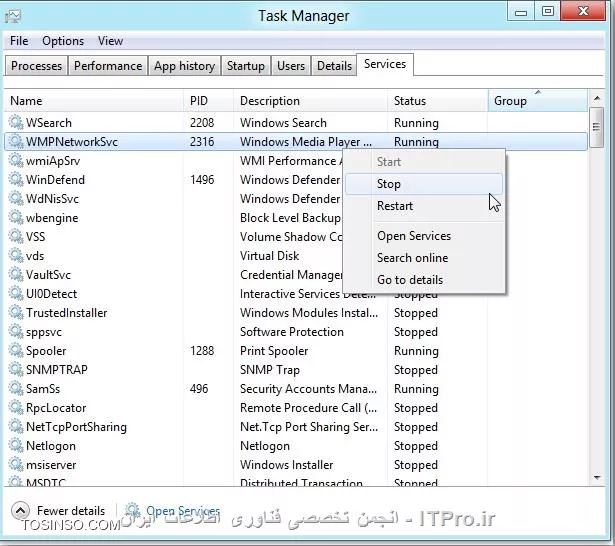This screenshot has width=615, height=546.
Task: Click the gear icon beside WSearch
Action: pos(16,122)
